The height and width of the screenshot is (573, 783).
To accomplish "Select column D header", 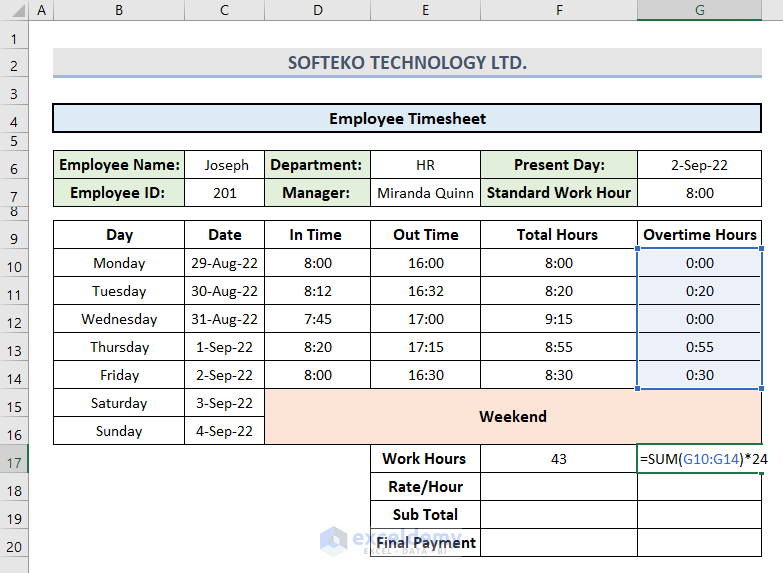I will click(318, 10).
